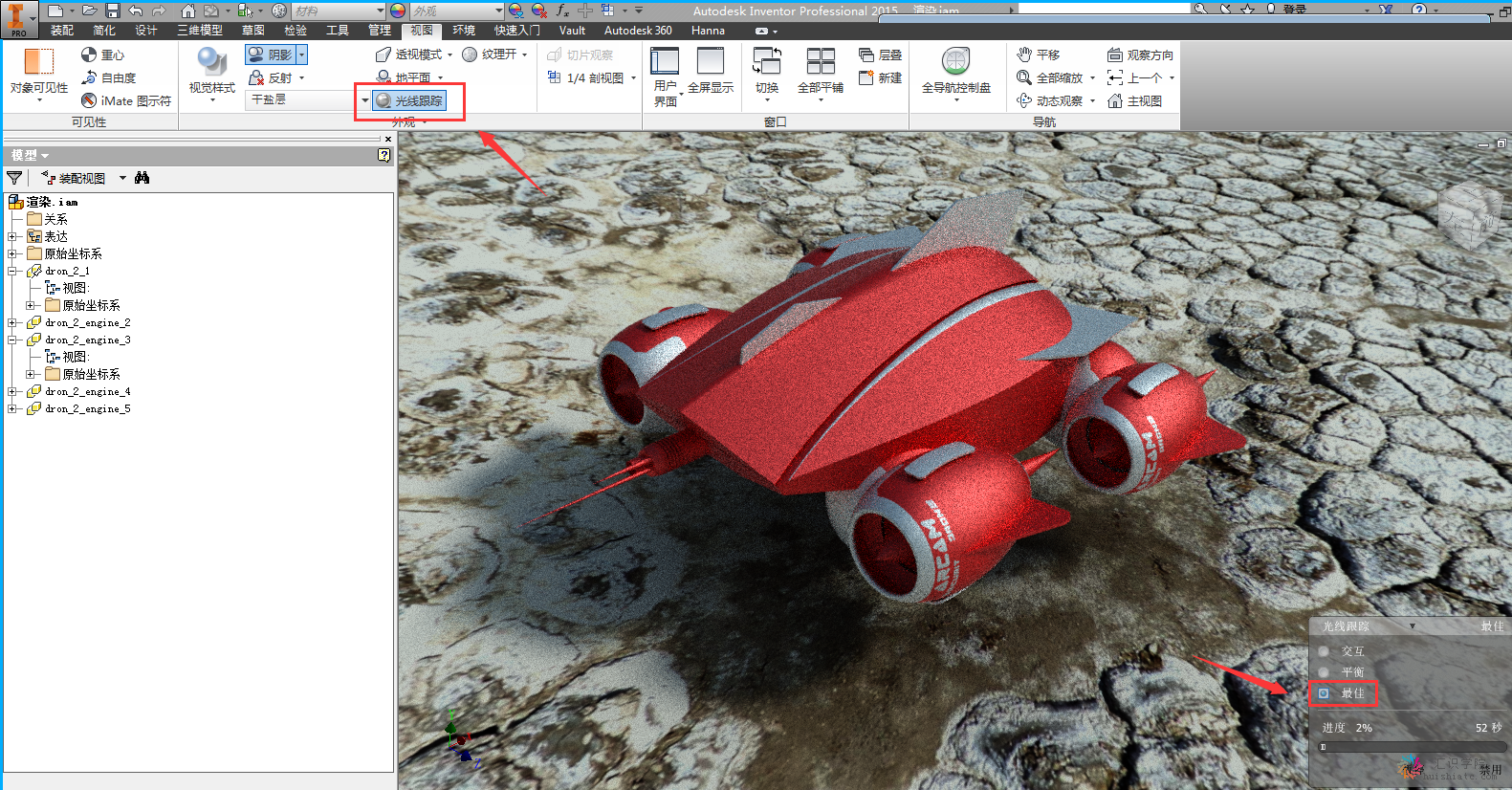Viewport: 1512px width, 790px height.
Task: Switch to the 草图 sketch tab
Action: pos(253,31)
